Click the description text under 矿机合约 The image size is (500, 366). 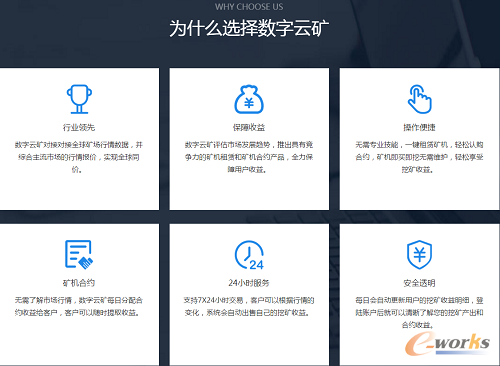point(79,306)
